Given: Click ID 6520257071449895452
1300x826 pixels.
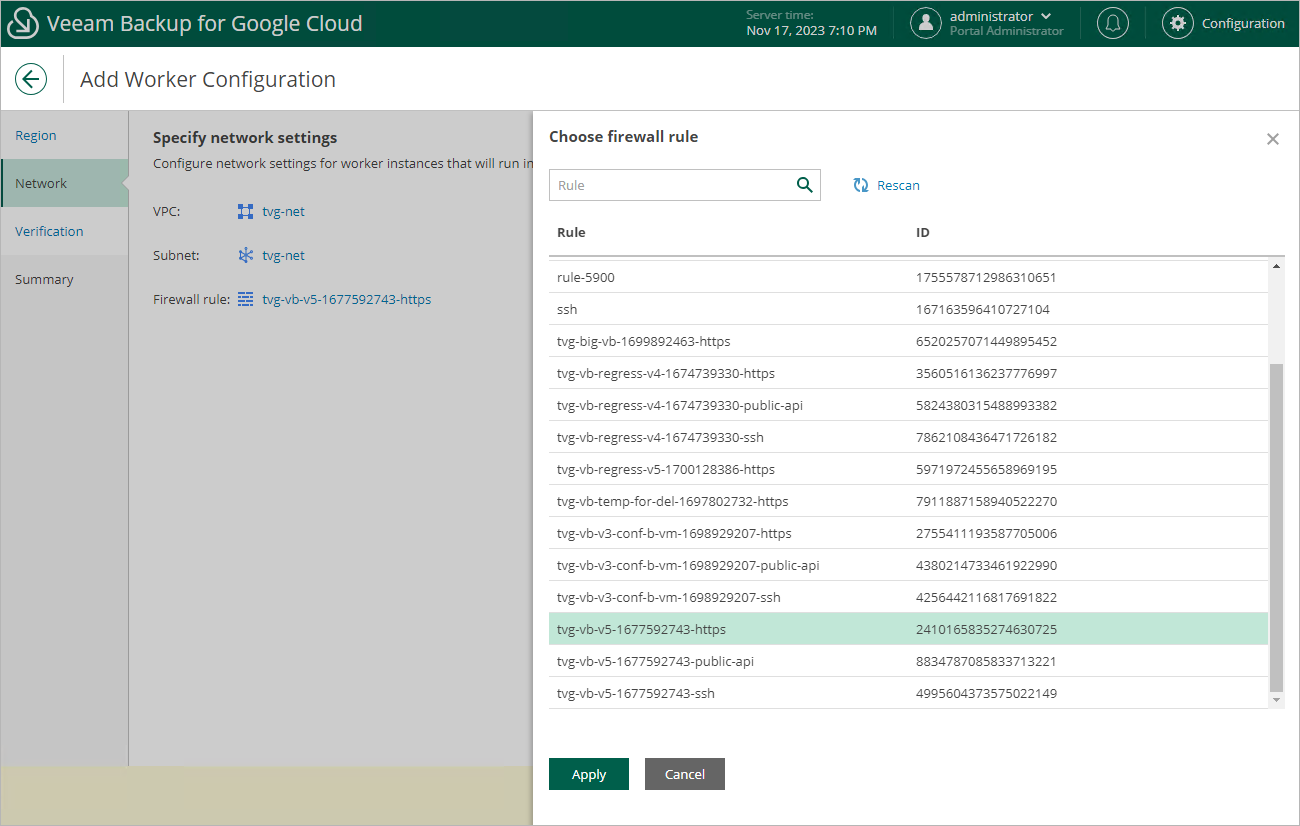Looking at the screenshot, I should (x=986, y=341).
